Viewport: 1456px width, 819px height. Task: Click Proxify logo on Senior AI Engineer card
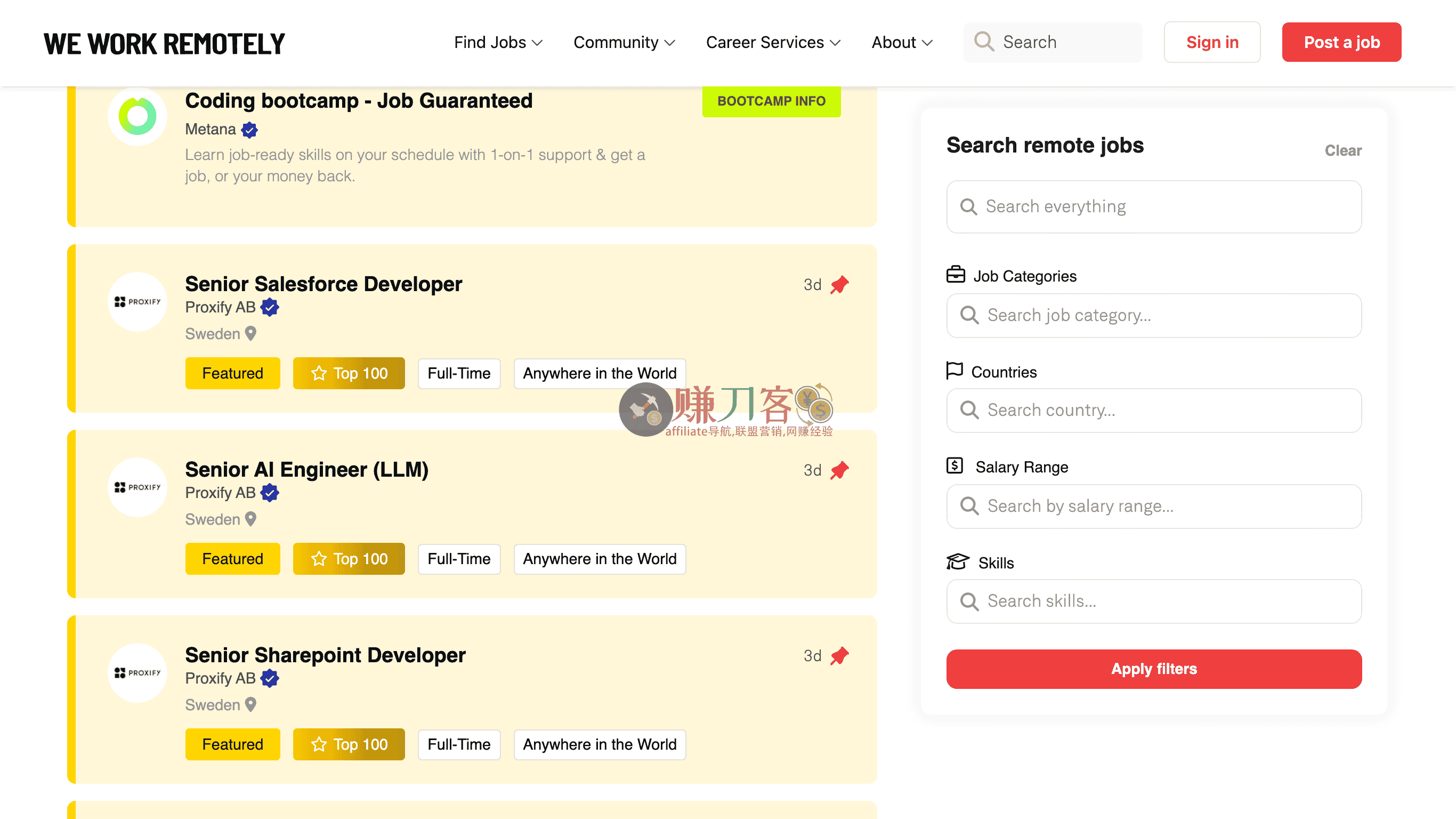[137, 487]
